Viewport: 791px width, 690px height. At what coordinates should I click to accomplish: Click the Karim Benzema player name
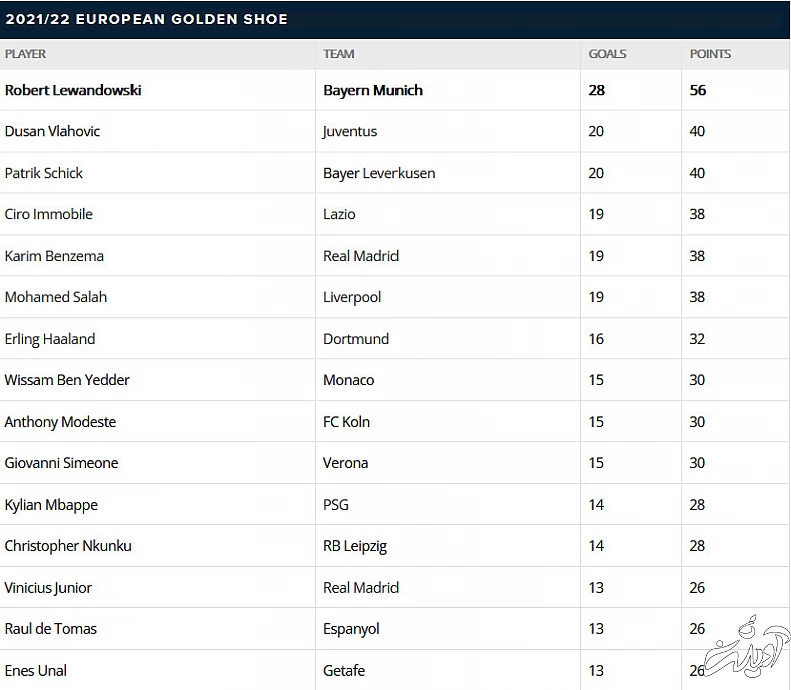(x=54, y=256)
